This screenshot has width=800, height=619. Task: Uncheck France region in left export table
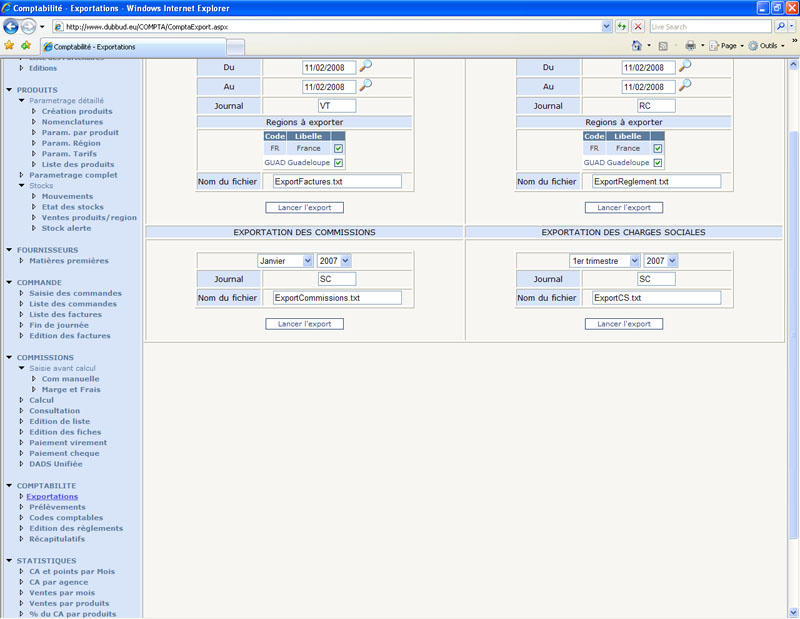point(338,149)
